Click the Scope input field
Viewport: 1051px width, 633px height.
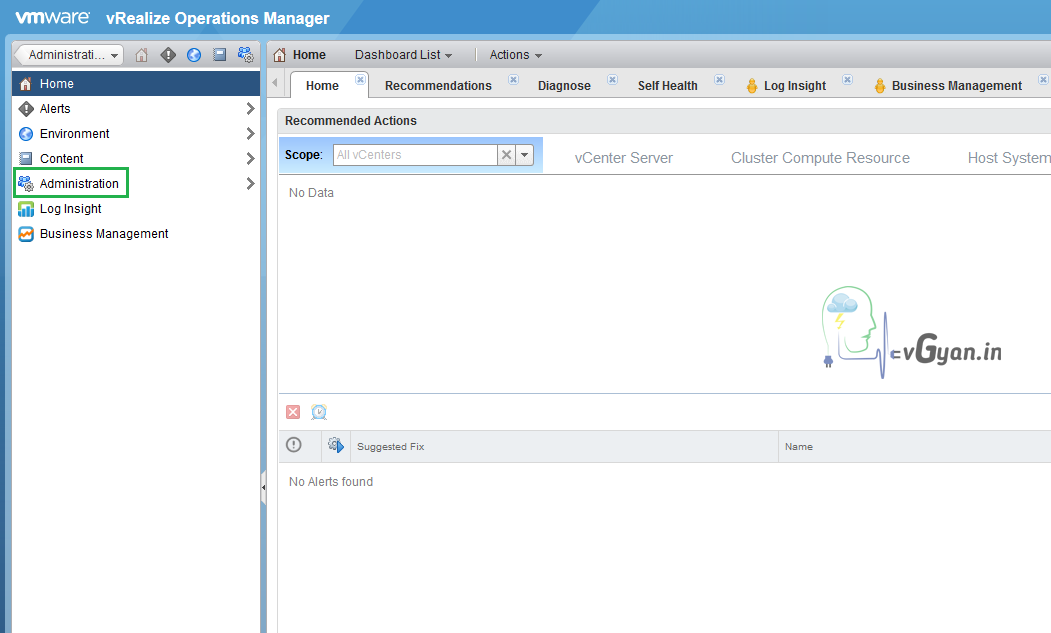click(x=415, y=155)
